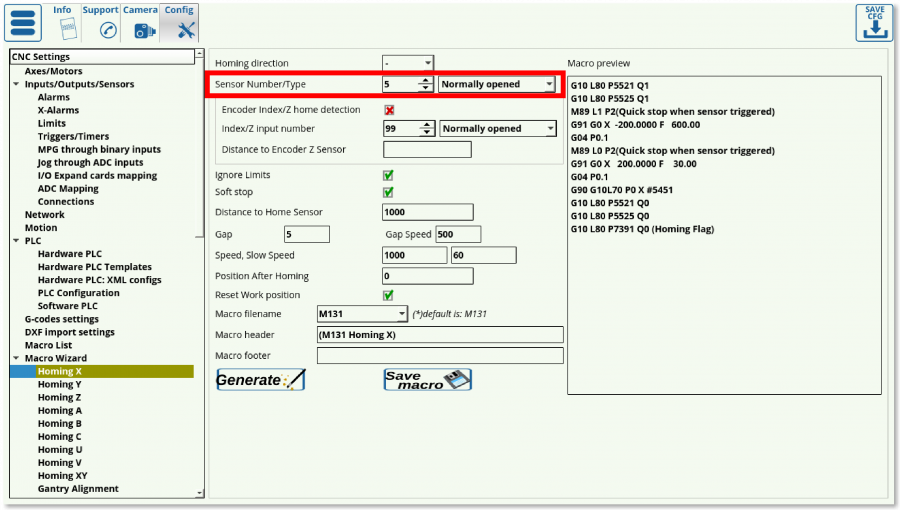This screenshot has height=510, width=900.
Task: Open the Support phone icon
Action: click(101, 29)
